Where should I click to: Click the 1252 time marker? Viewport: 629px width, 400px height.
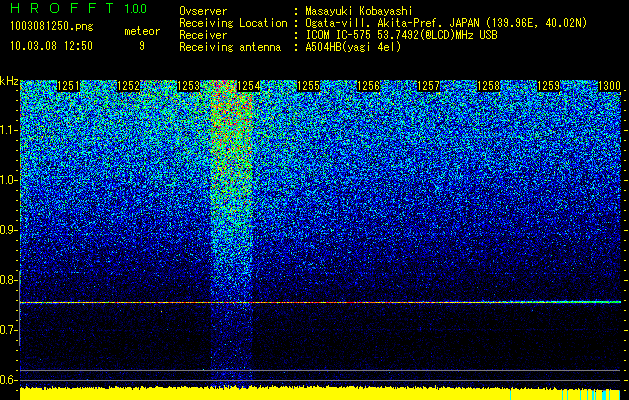(x=129, y=86)
